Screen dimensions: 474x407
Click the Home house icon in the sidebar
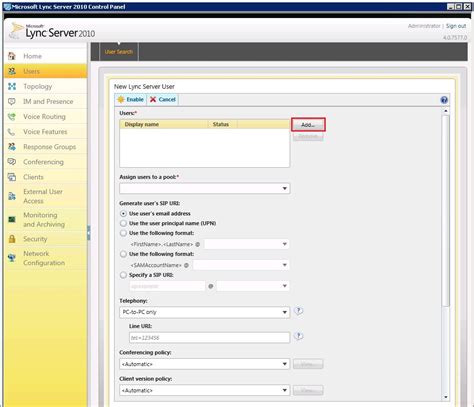coord(12,56)
